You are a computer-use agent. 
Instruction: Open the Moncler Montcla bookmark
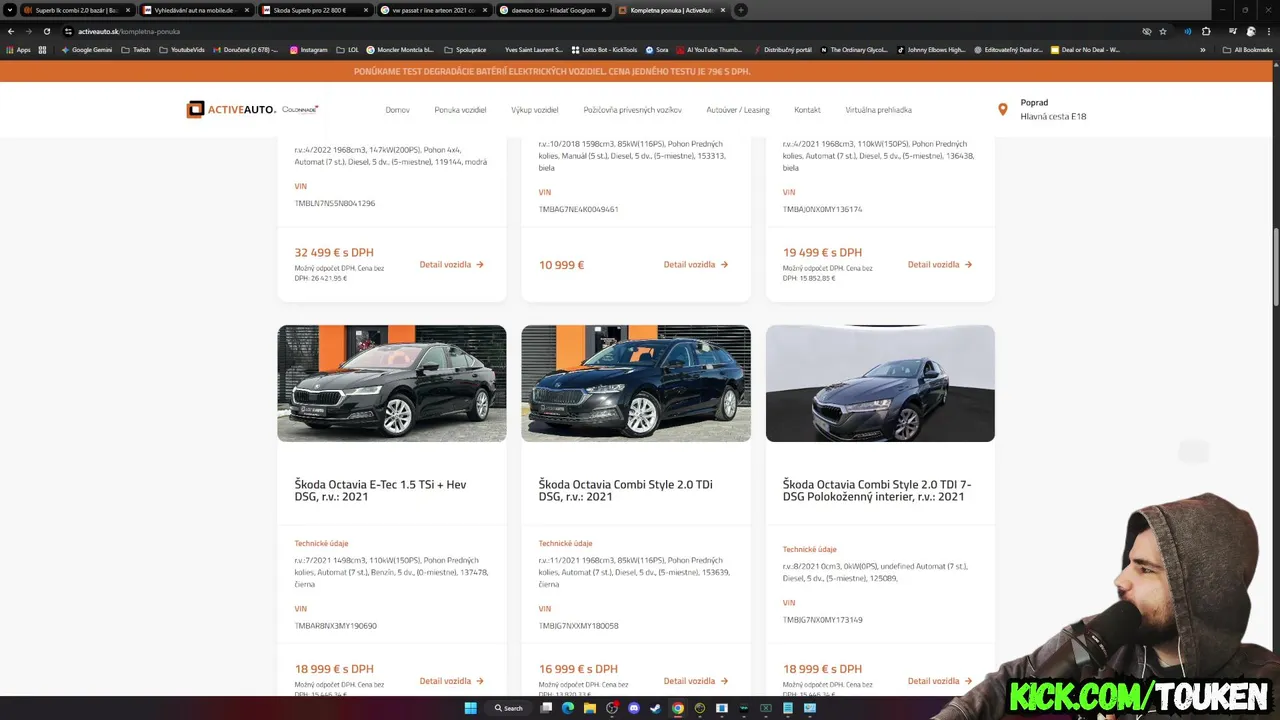coord(400,49)
